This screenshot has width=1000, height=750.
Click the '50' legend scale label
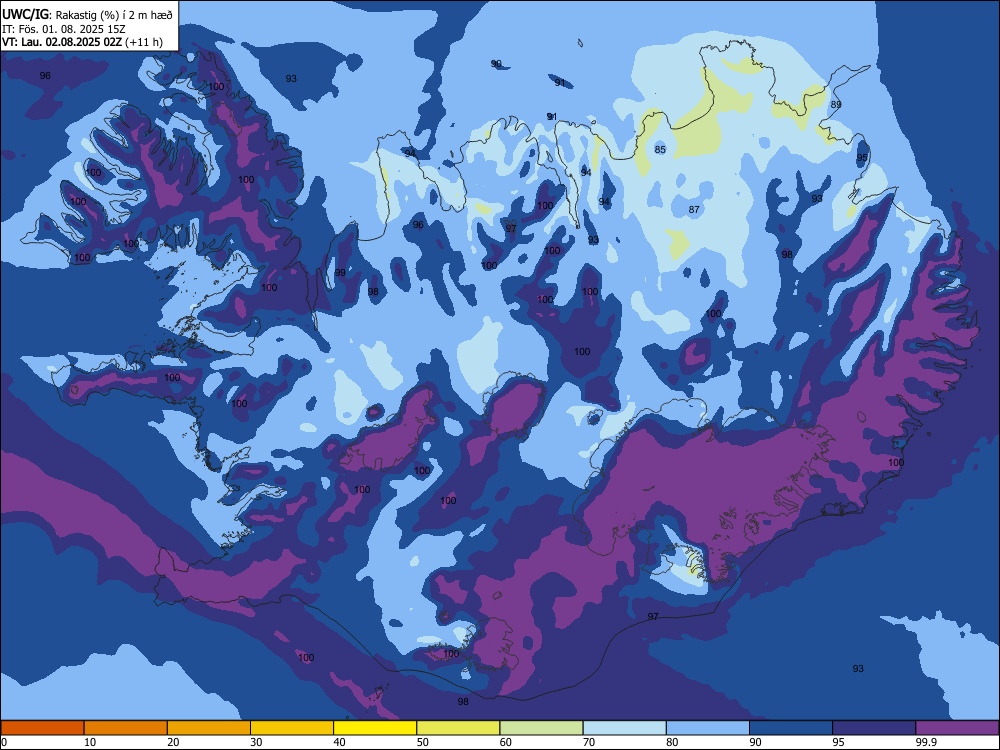coord(423,742)
